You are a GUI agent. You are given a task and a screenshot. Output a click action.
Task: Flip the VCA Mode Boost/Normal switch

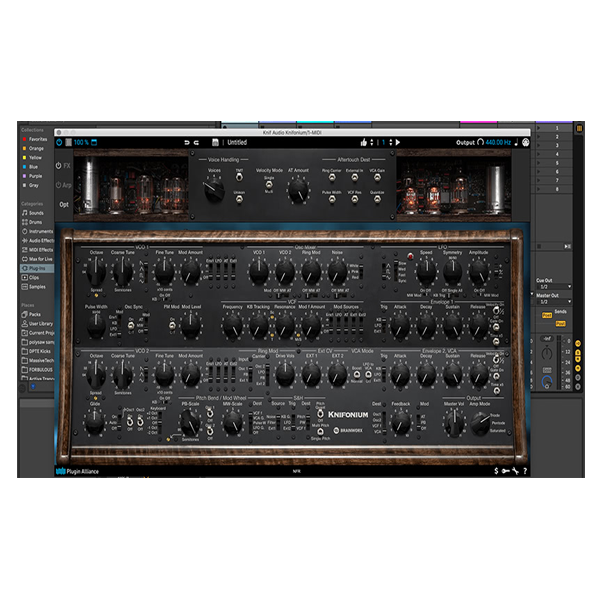pos(357,374)
